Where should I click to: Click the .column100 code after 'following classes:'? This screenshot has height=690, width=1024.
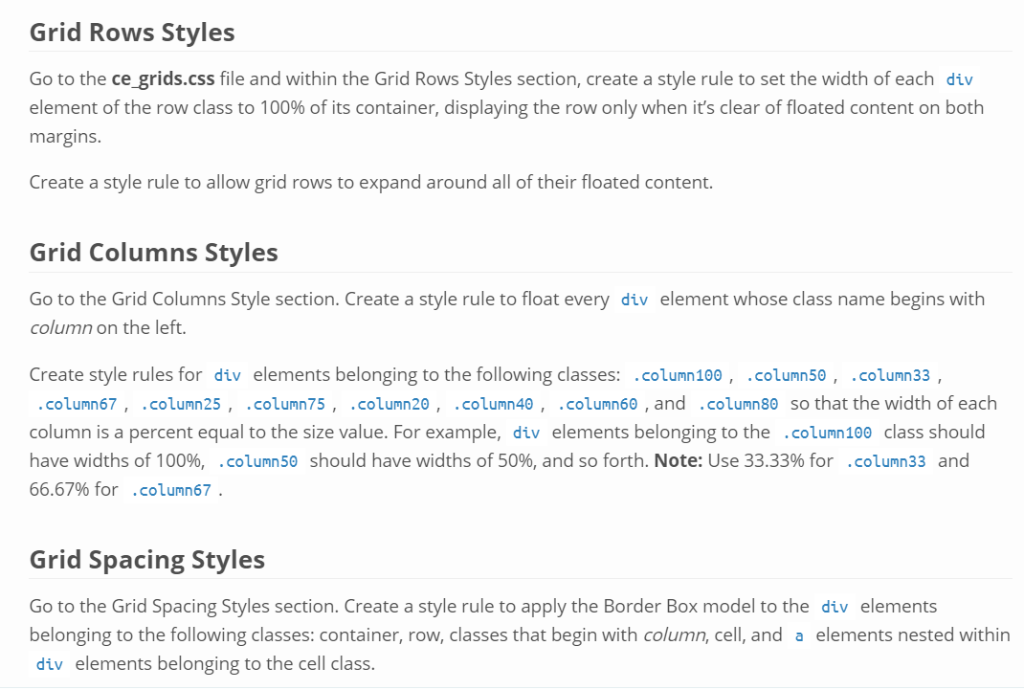click(x=678, y=376)
